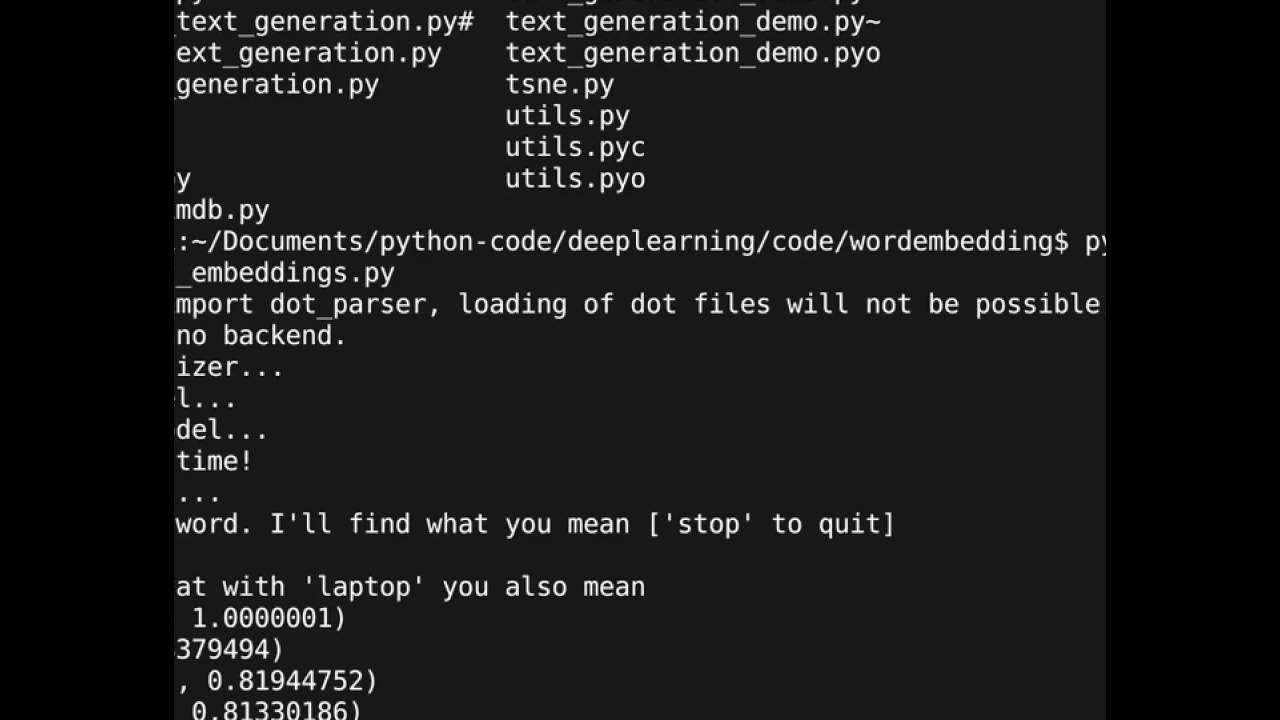Image resolution: width=1280 pixels, height=720 pixels.
Task: Click the 'time!' output line
Action: tap(215, 461)
